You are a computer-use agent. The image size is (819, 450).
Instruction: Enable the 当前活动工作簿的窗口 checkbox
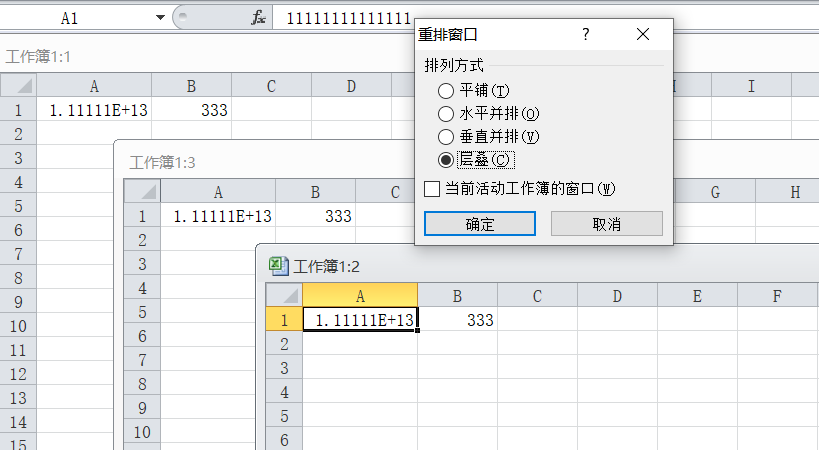[x=432, y=188]
